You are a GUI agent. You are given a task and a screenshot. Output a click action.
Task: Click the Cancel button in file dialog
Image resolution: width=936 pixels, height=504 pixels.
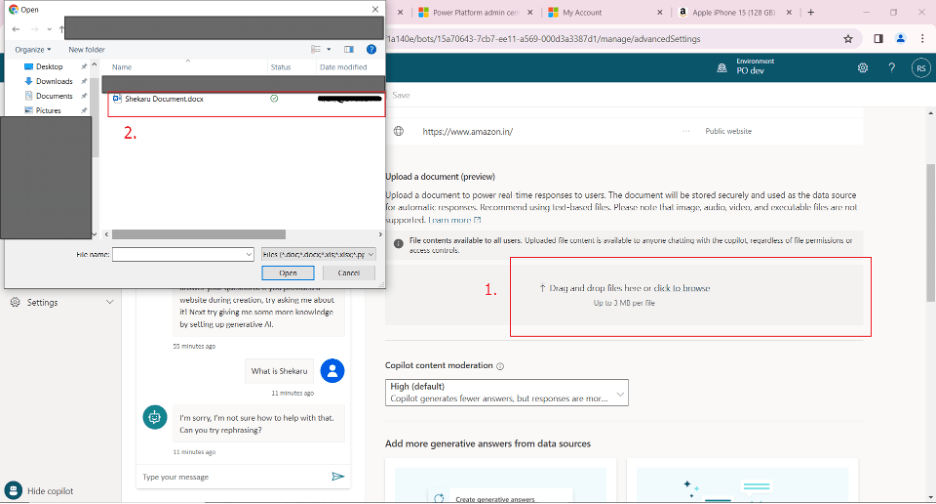[x=348, y=273]
